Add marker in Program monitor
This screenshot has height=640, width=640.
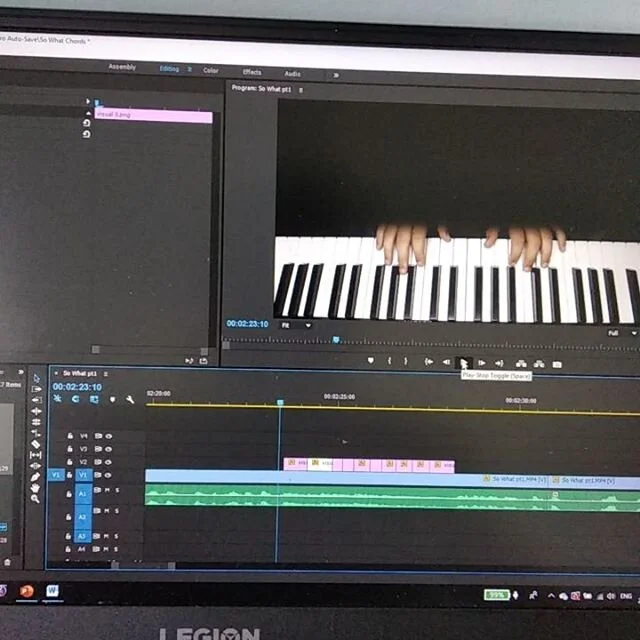tap(371, 360)
